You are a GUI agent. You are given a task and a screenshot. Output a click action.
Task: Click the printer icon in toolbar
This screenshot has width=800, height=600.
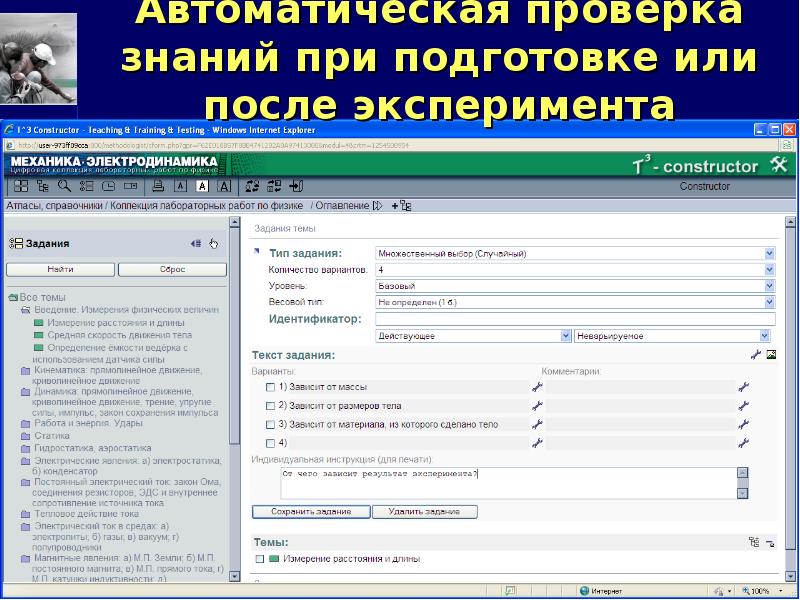point(157,186)
